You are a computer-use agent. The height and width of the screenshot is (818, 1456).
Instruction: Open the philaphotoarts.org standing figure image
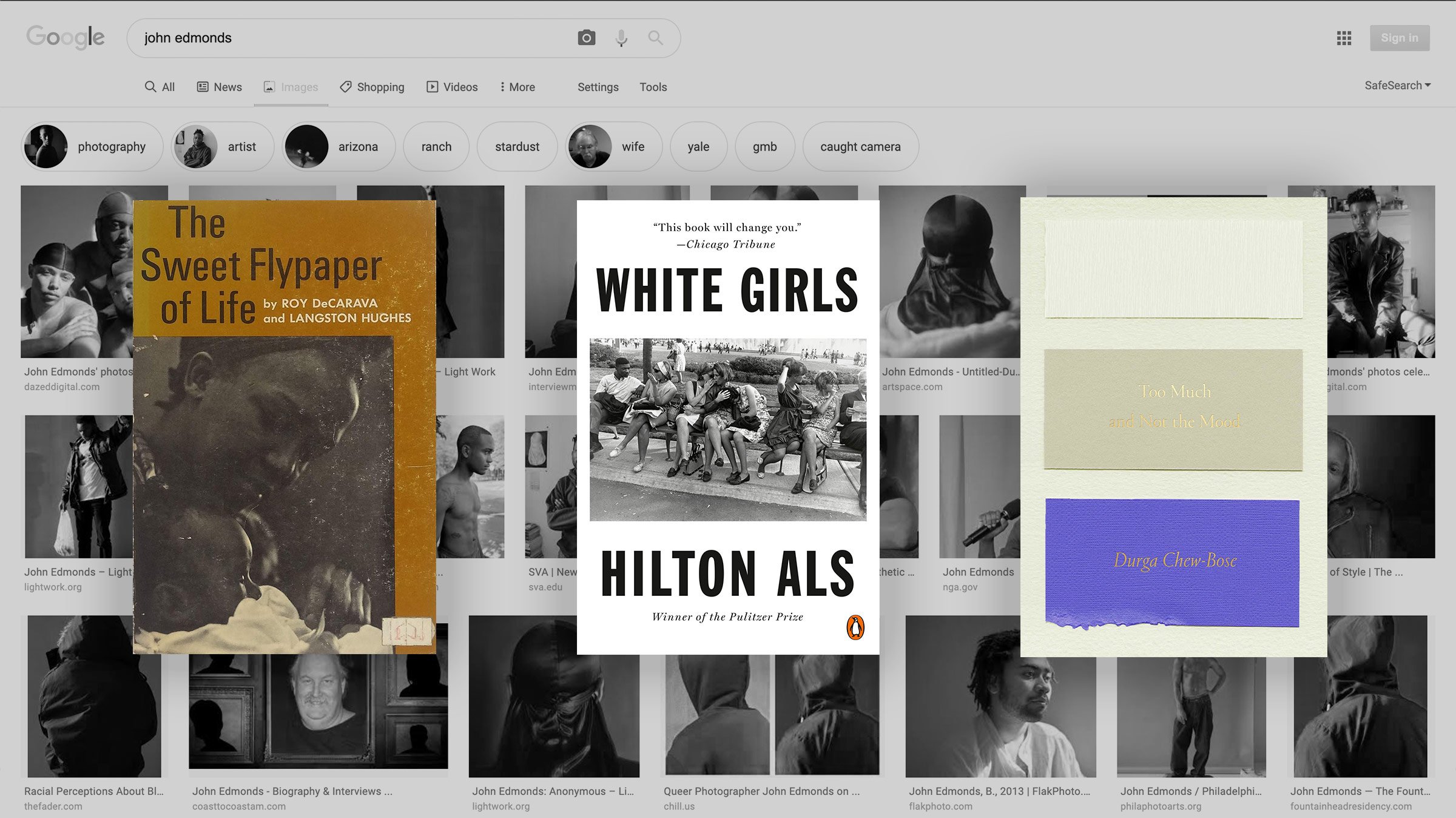pos(1191,717)
